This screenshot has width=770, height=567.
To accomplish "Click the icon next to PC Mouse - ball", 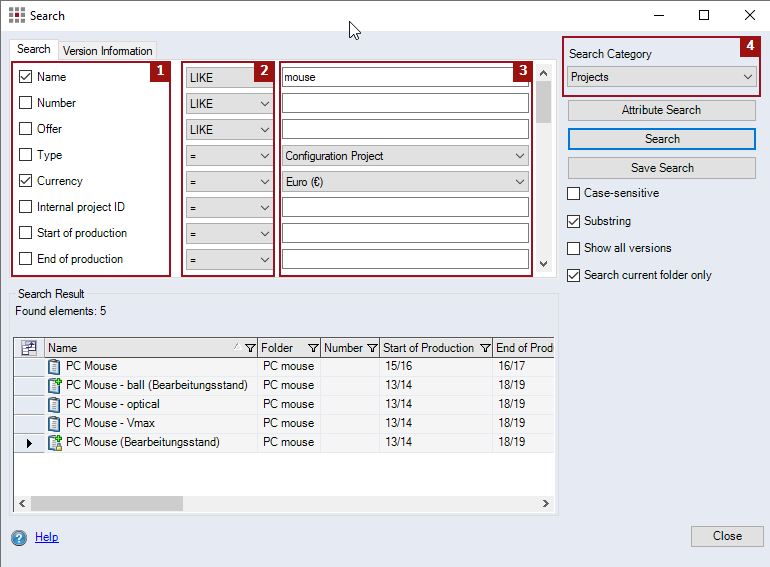I will (55, 385).
